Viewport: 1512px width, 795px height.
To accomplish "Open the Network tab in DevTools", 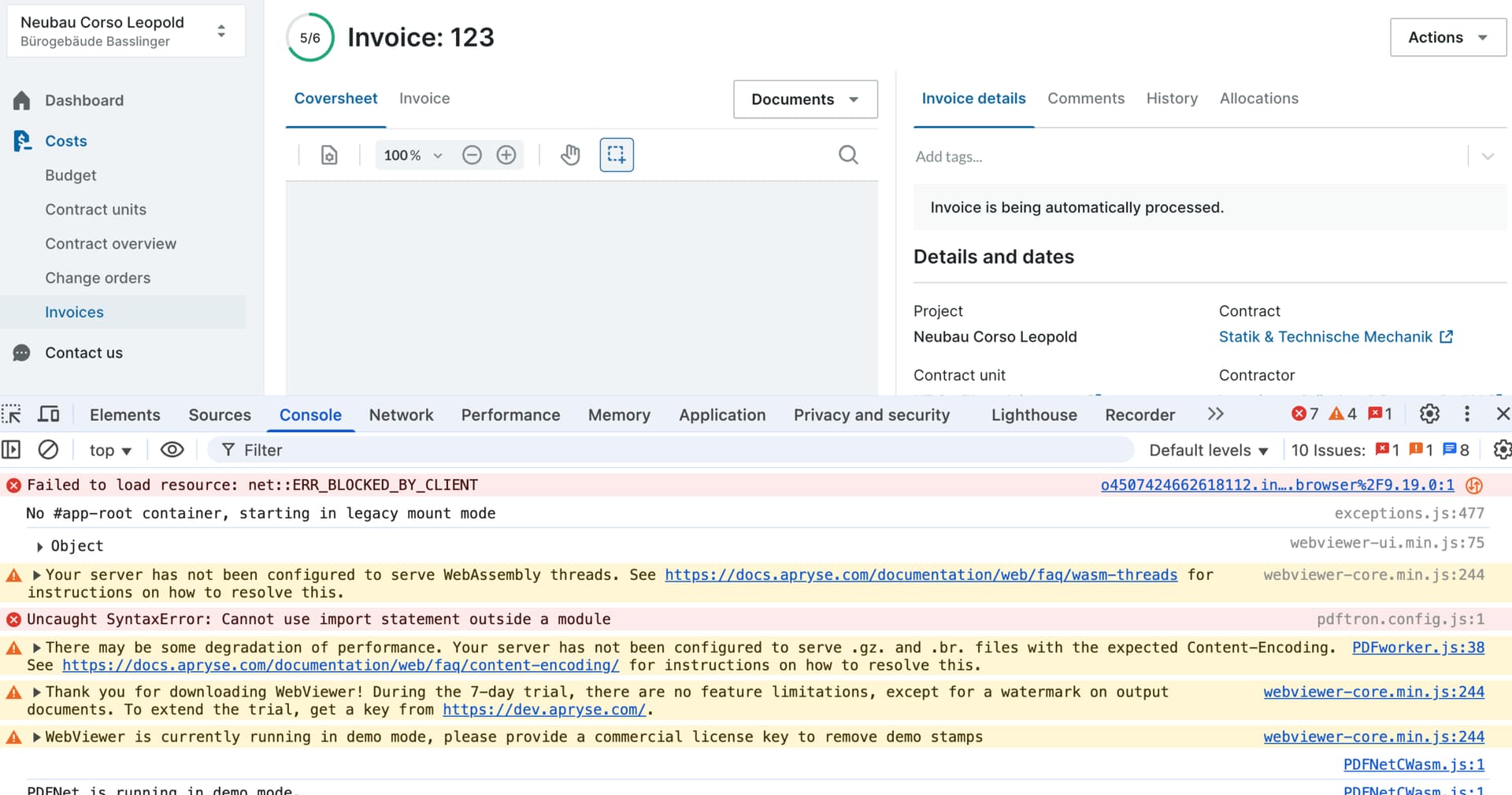I will 401,415.
